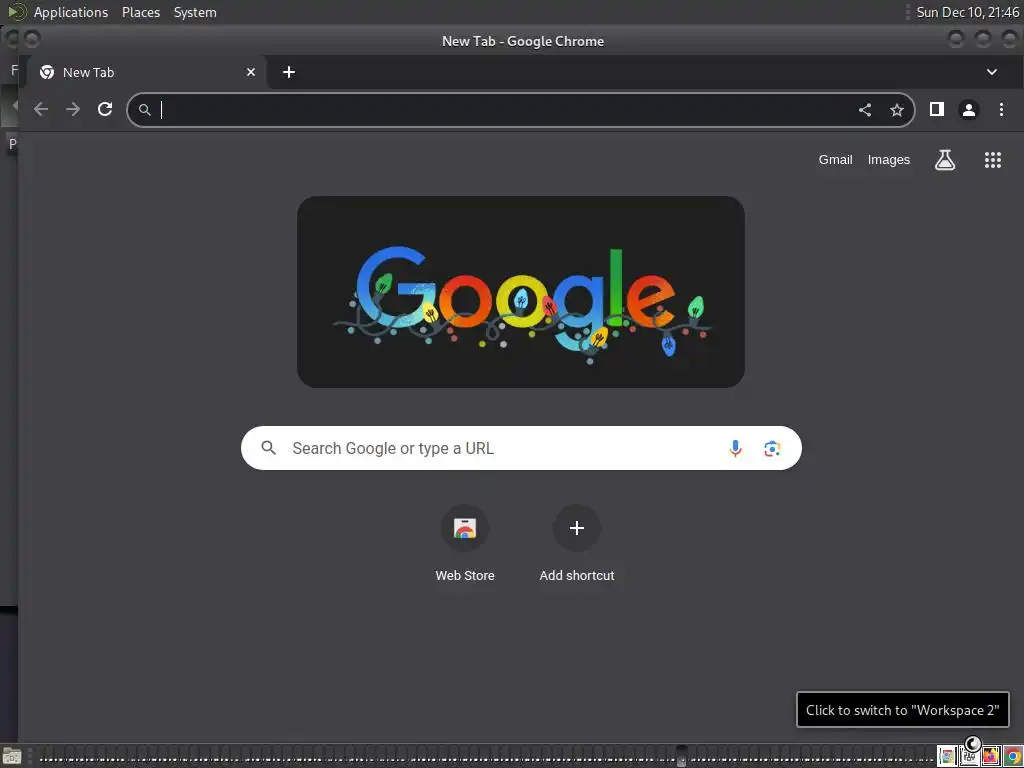Open Search Labs flask icon
This screenshot has width=1024, height=768.
click(x=944, y=160)
